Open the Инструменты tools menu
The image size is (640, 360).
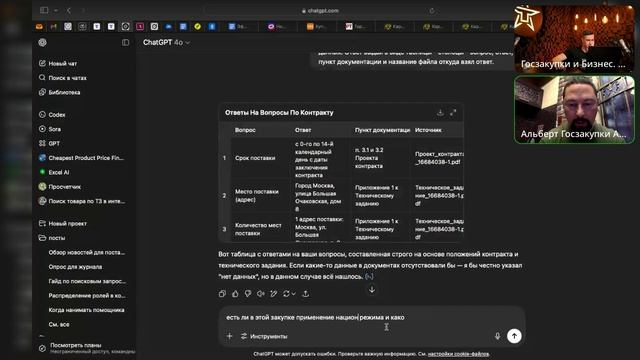point(264,336)
